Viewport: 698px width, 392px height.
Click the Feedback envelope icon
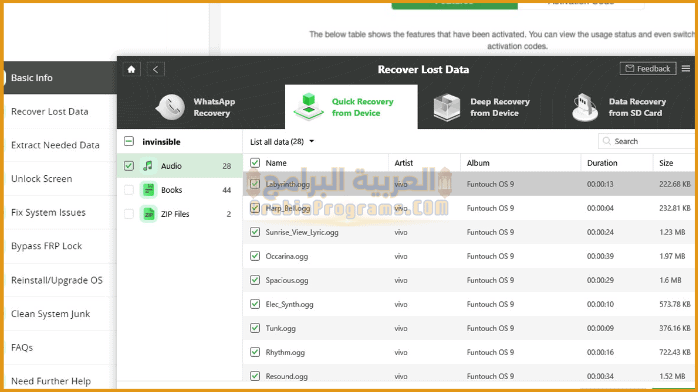(629, 69)
